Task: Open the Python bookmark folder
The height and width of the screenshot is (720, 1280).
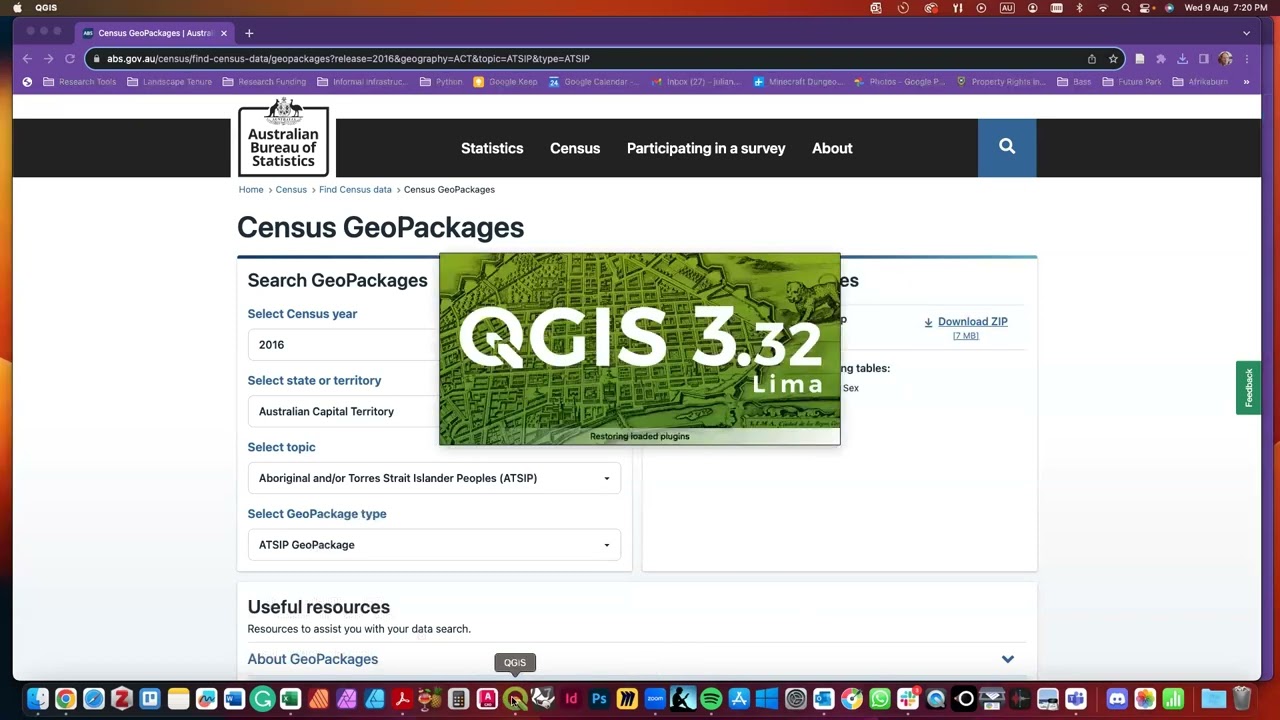Action: coord(441,82)
